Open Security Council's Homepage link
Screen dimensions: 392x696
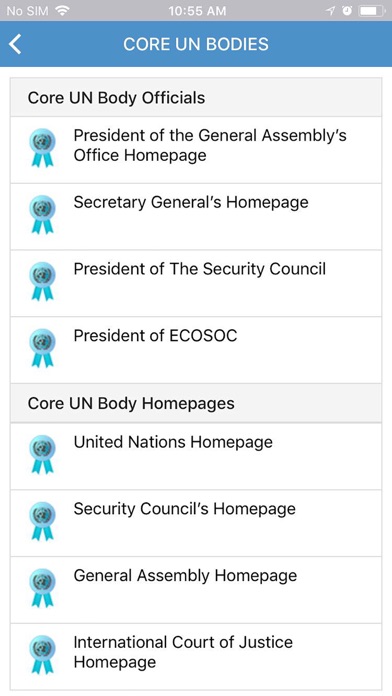[196, 523]
